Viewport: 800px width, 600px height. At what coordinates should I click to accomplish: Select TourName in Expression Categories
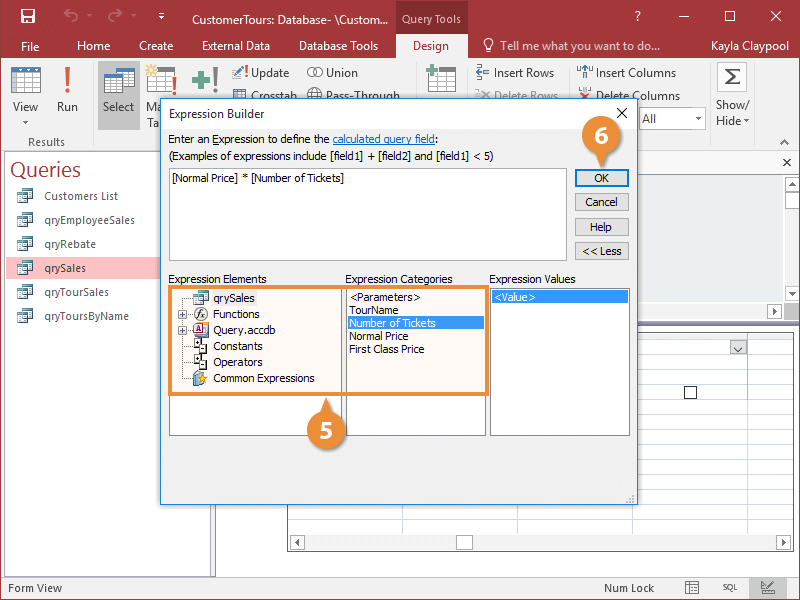(x=373, y=310)
